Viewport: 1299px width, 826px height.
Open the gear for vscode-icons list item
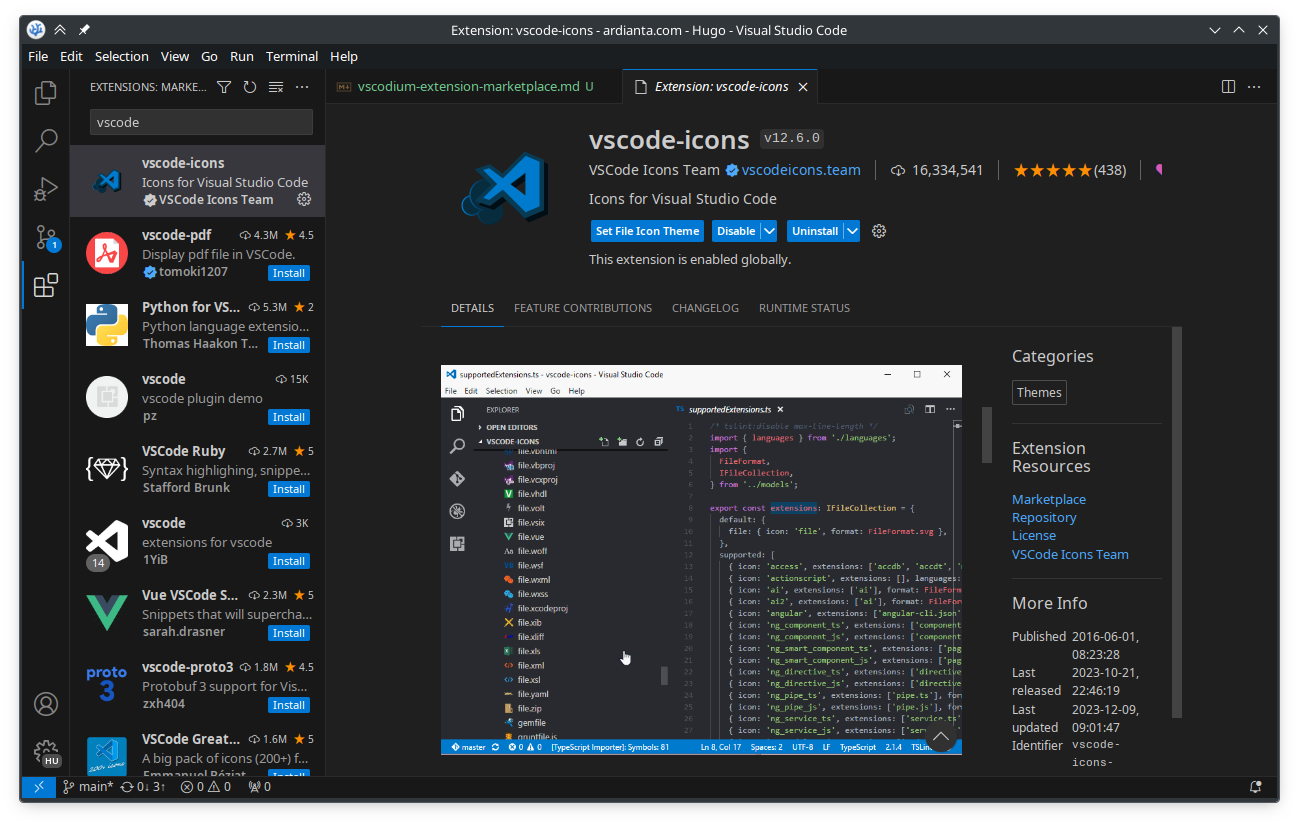tap(304, 199)
